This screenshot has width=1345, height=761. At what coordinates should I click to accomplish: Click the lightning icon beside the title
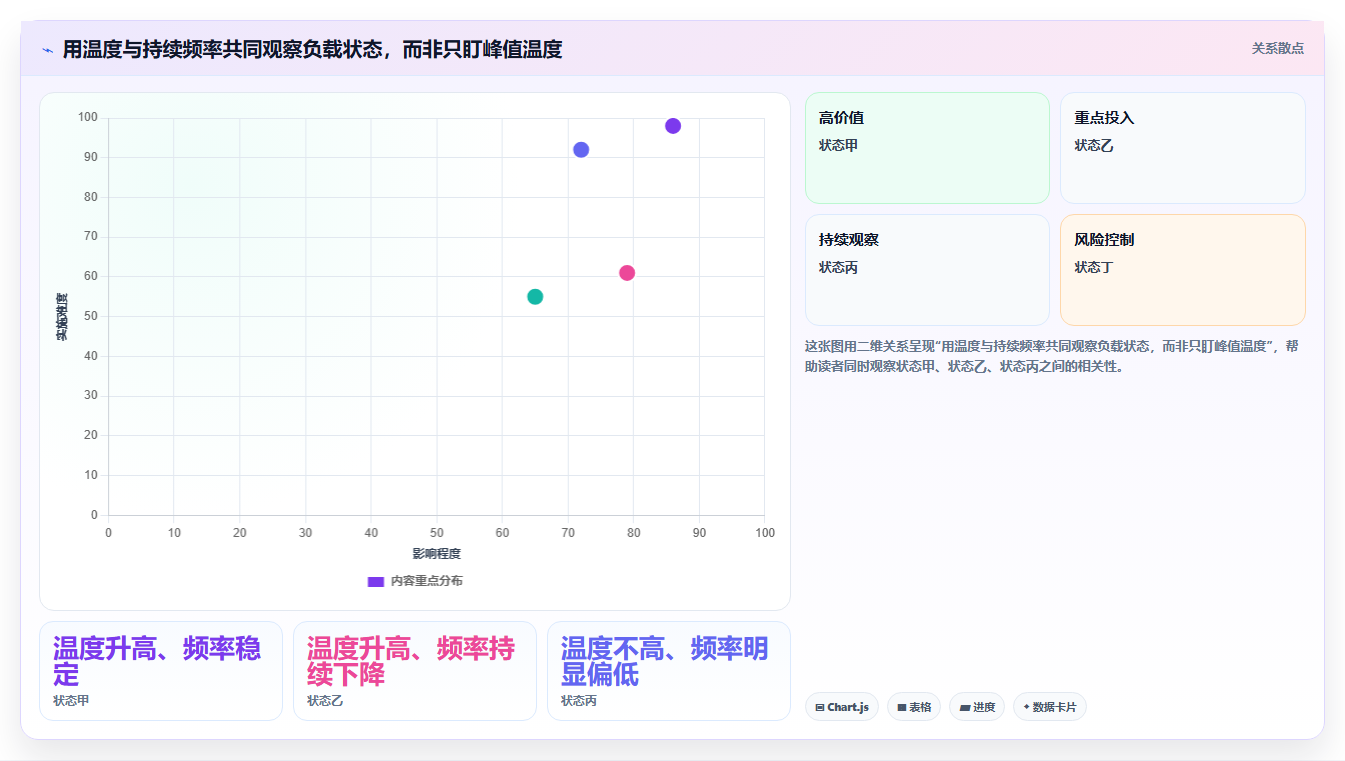tap(47, 50)
